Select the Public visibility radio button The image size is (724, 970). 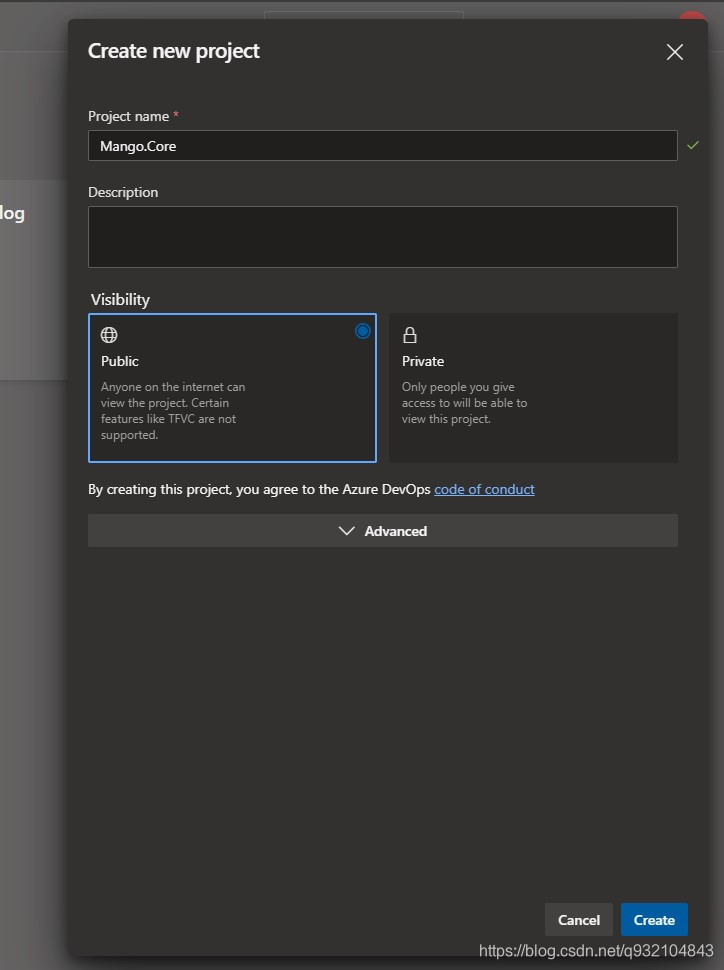[363, 331]
